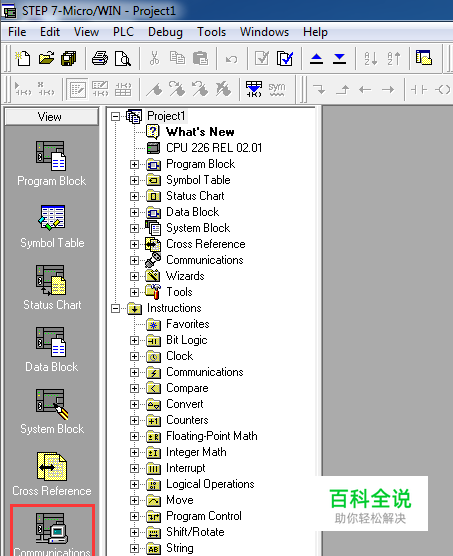453x556 pixels.
Task: Click the Copy toolbar icon
Action: pyautogui.click(x=177, y=58)
